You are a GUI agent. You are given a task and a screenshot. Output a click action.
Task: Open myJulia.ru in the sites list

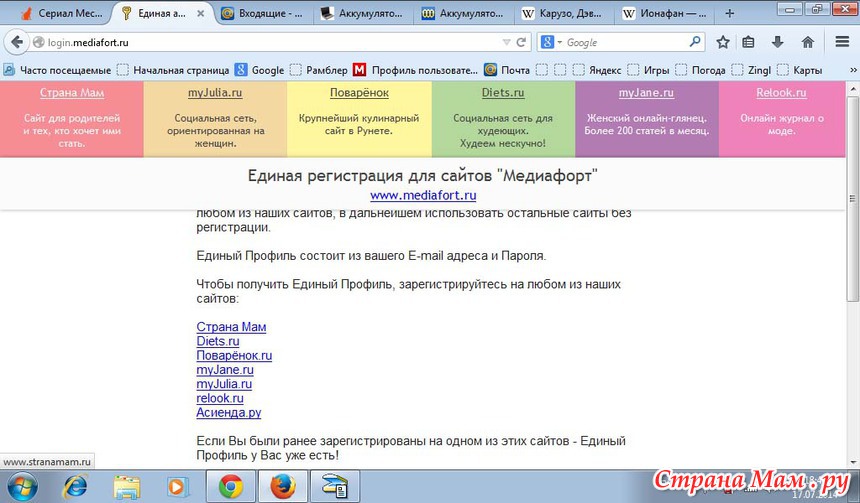[224, 384]
